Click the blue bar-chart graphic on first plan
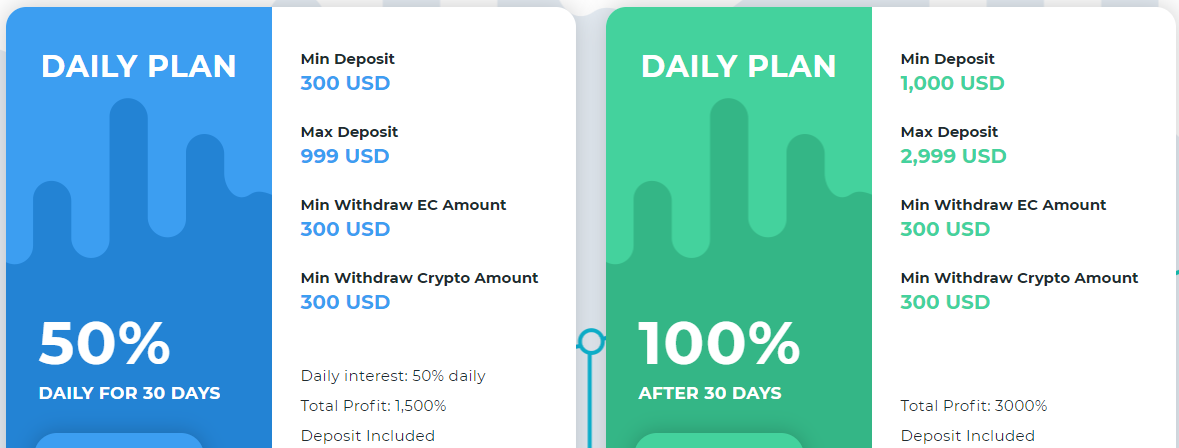The image size is (1179, 448). coord(139,180)
